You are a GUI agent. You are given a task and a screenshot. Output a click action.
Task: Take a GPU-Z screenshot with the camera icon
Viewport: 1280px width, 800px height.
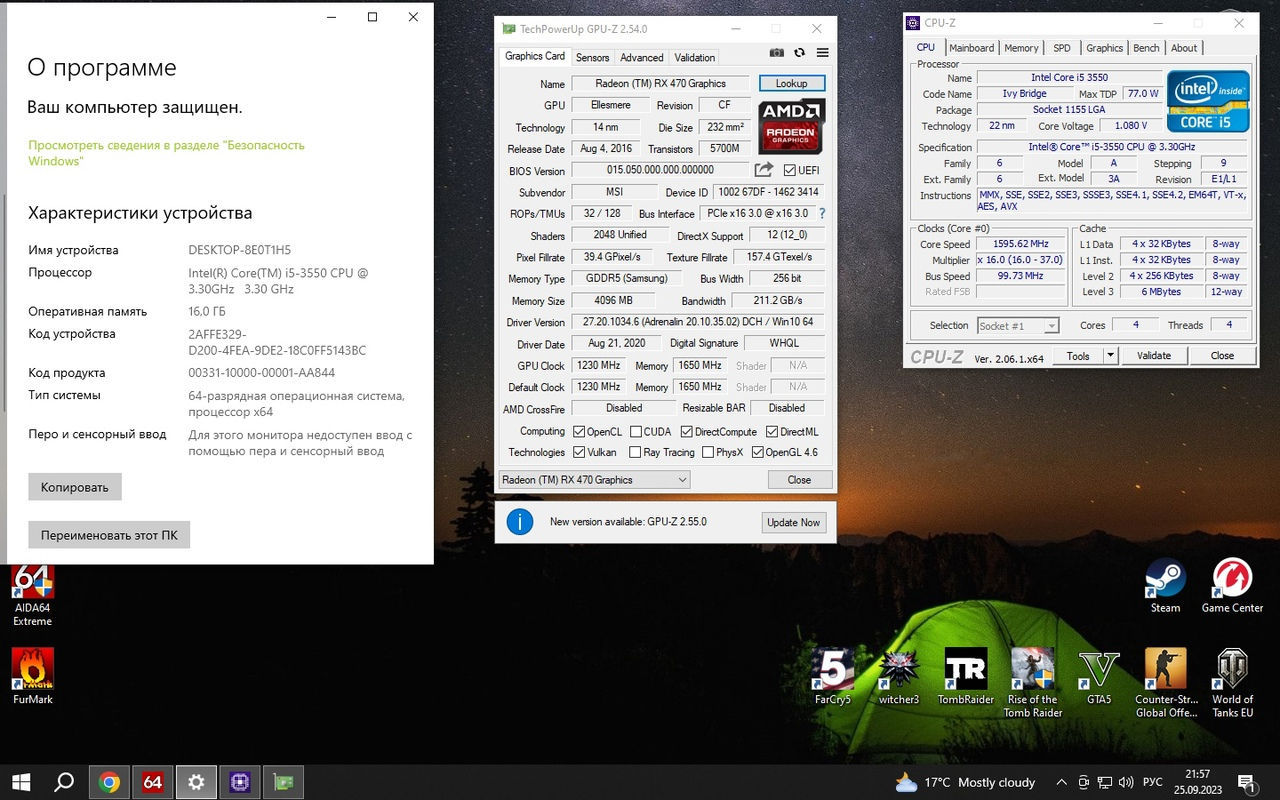[777, 53]
